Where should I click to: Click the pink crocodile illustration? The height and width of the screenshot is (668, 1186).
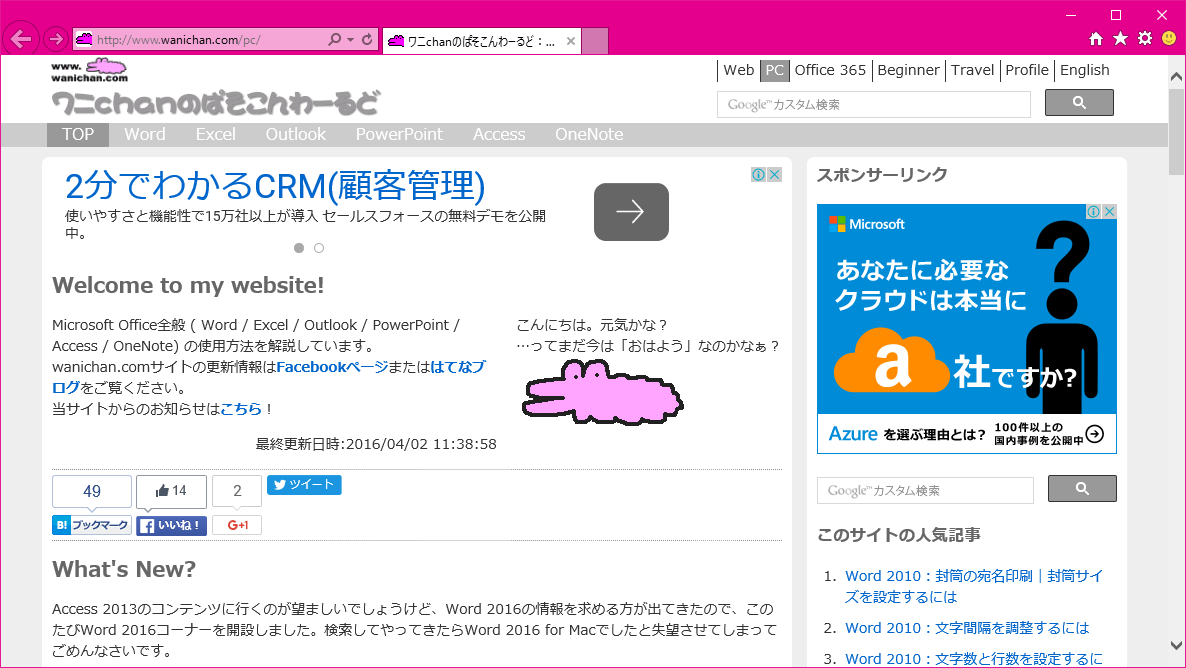(x=603, y=392)
